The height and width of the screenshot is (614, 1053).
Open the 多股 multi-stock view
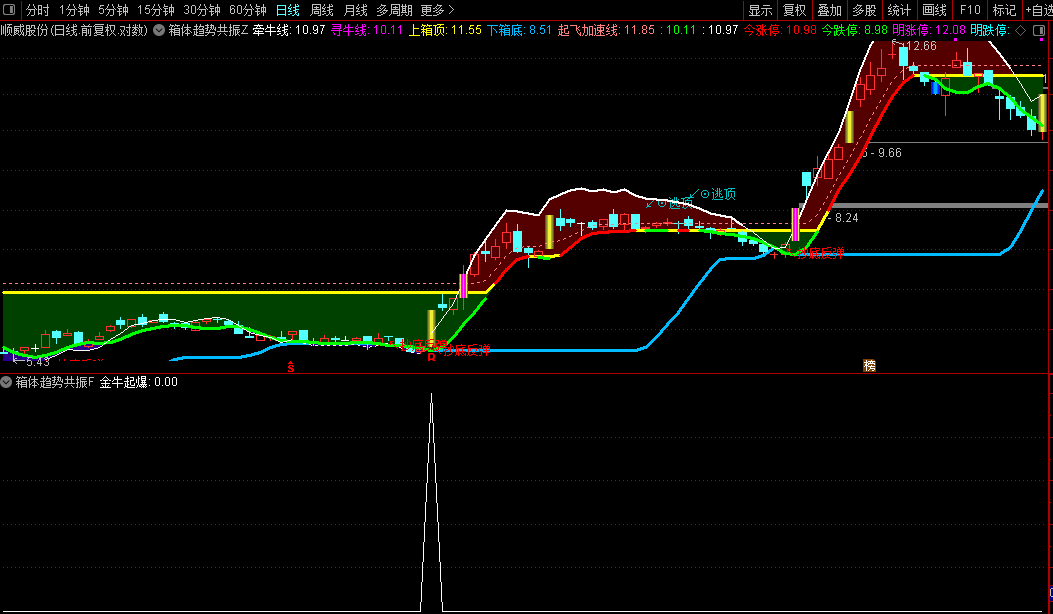click(864, 10)
